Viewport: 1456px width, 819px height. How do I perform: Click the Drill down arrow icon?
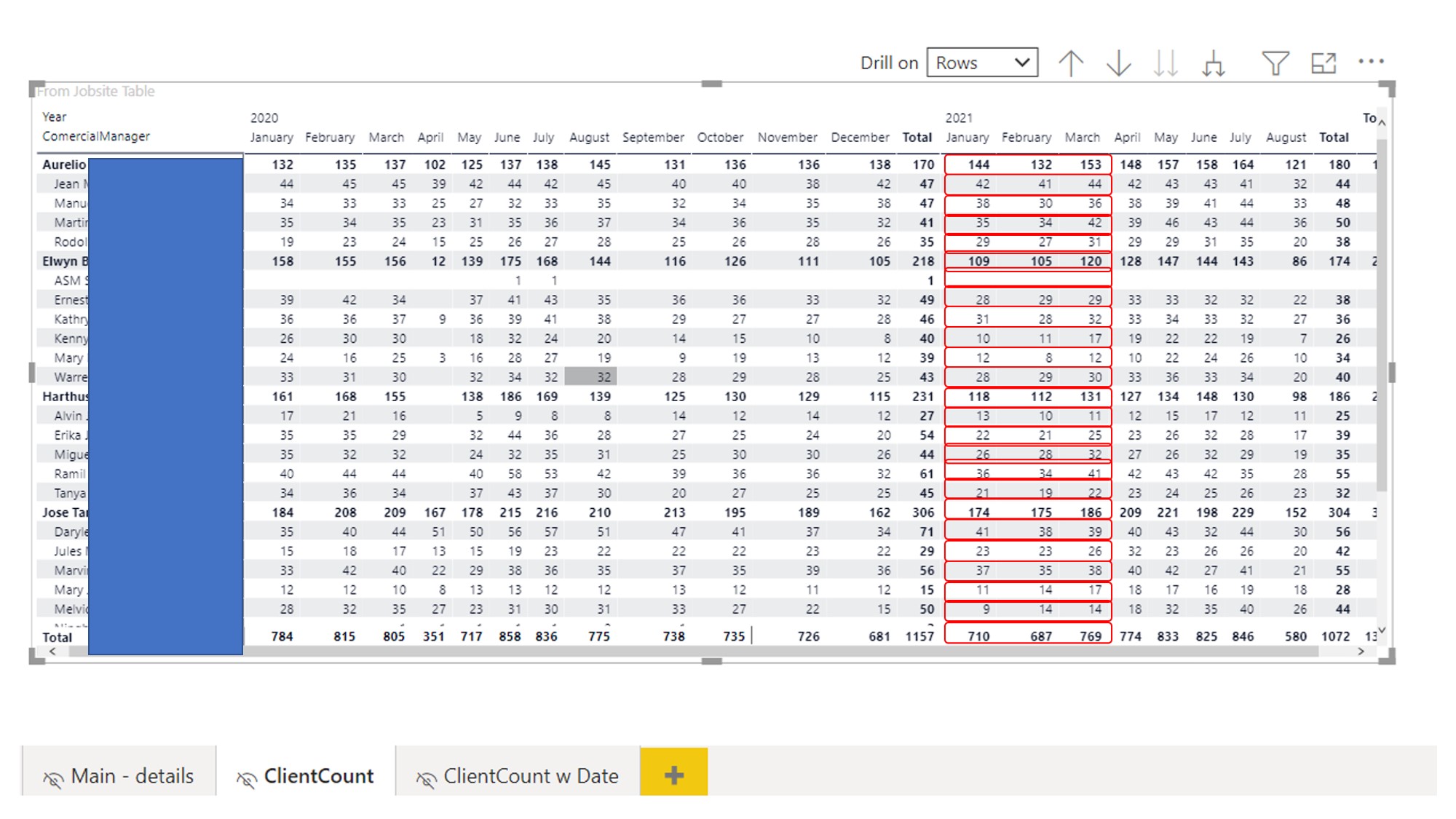[x=1118, y=63]
